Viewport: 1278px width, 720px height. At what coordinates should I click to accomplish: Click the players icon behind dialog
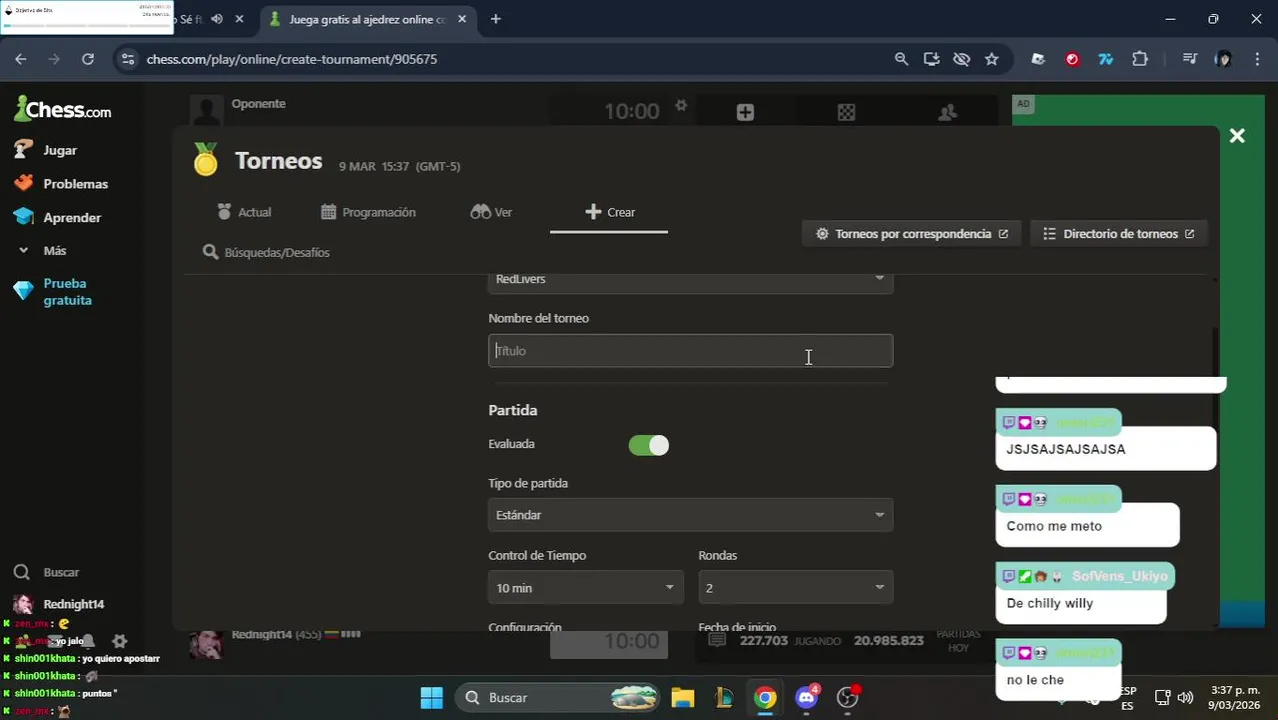click(947, 112)
